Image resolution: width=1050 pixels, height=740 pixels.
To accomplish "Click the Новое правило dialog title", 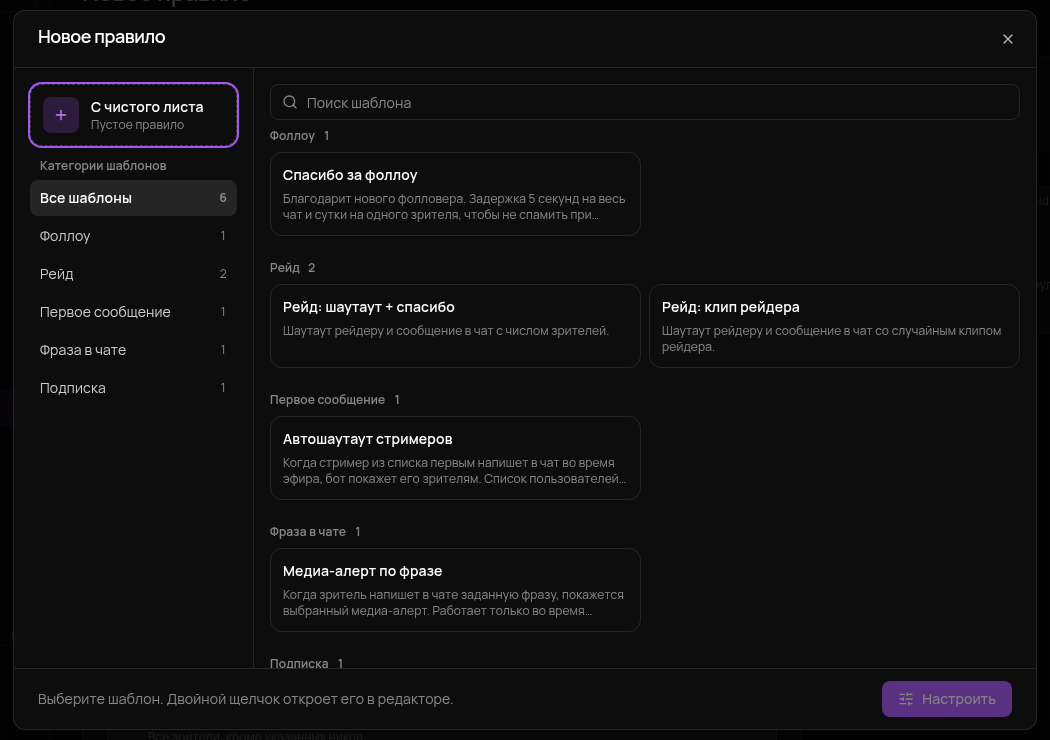I will coord(102,37).
